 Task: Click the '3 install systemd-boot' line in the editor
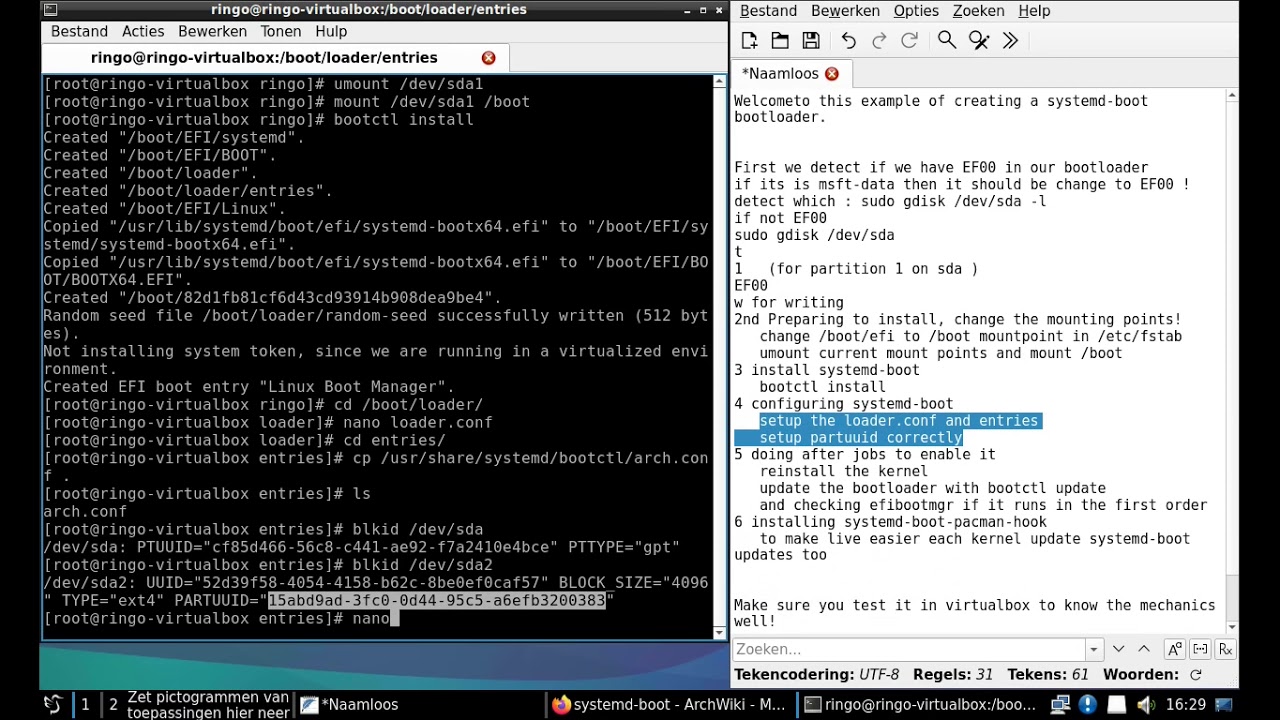point(826,370)
